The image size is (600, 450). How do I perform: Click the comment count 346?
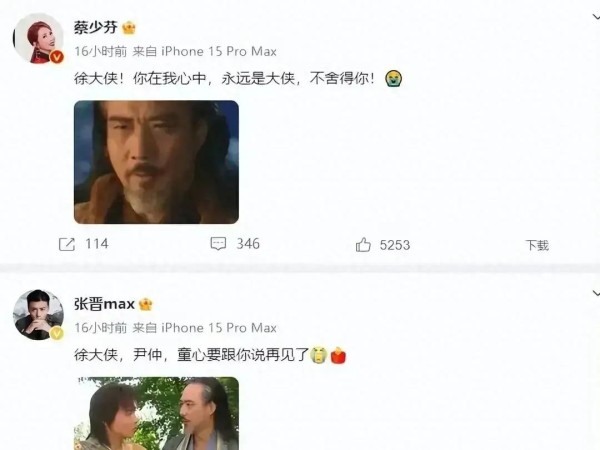coord(248,244)
